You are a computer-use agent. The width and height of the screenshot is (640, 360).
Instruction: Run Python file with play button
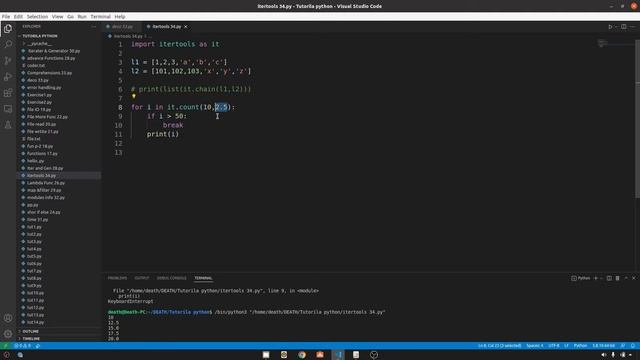pos(610,27)
